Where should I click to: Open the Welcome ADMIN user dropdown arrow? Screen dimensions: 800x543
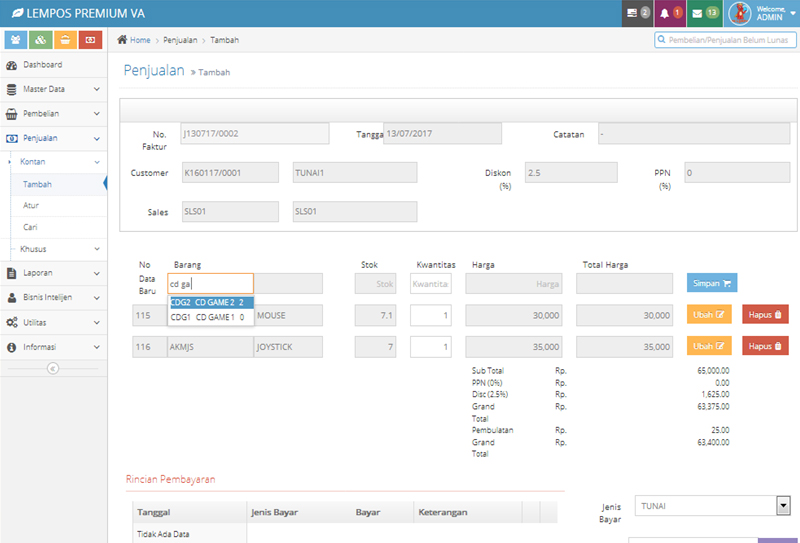point(793,14)
